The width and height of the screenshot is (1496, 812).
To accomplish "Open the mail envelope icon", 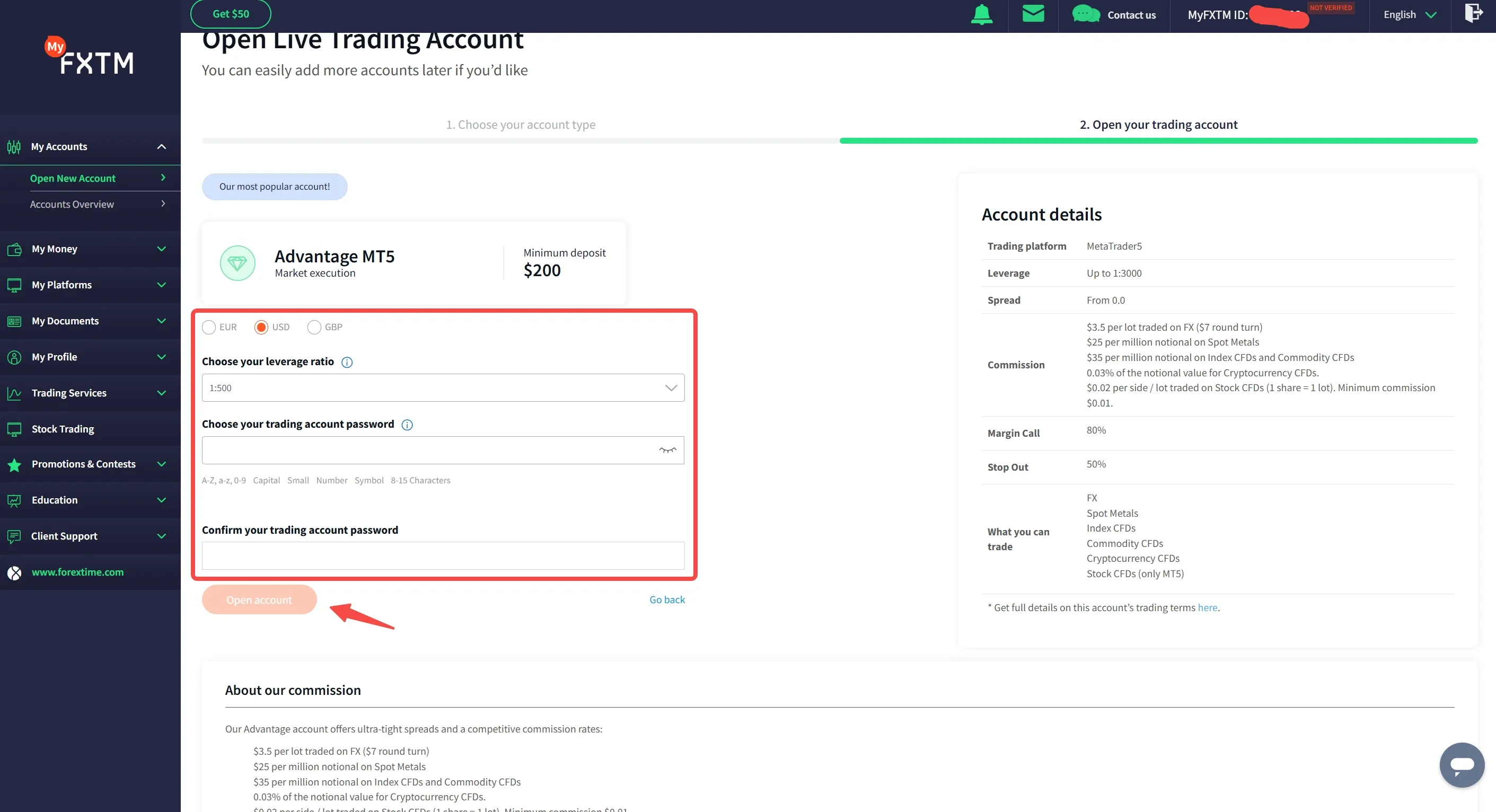I will (x=1033, y=13).
